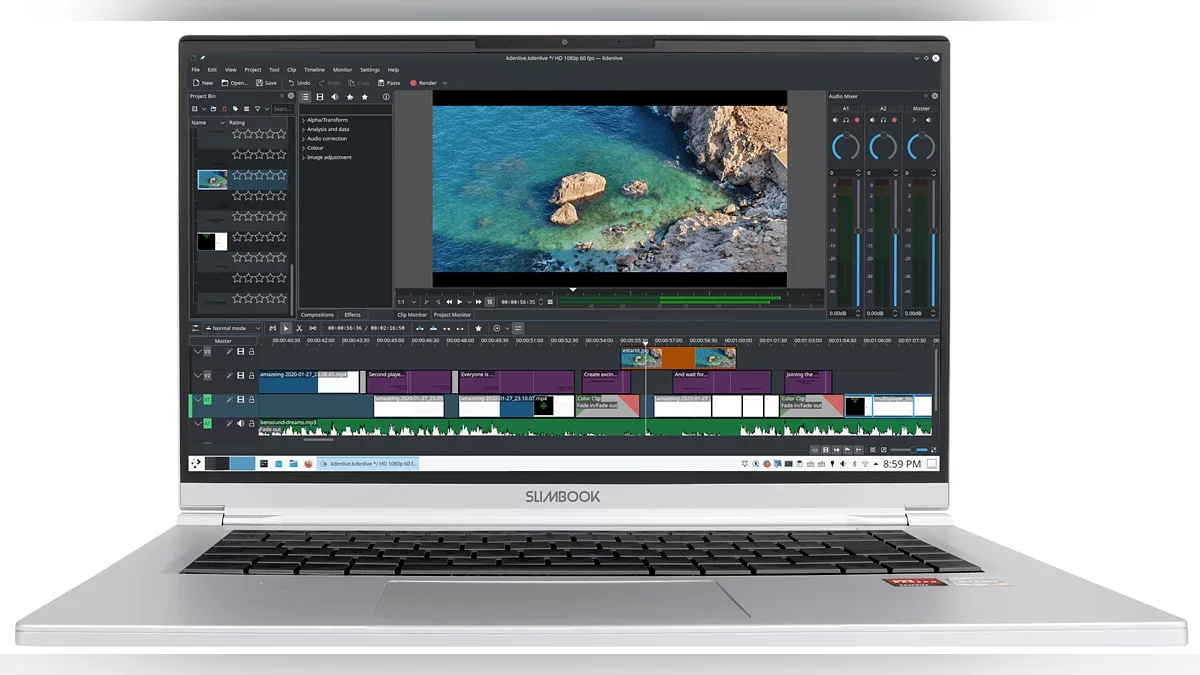1200x675 pixels.
Task: Click the filter funnel icon in Project Bin
Action: point(257,109)
